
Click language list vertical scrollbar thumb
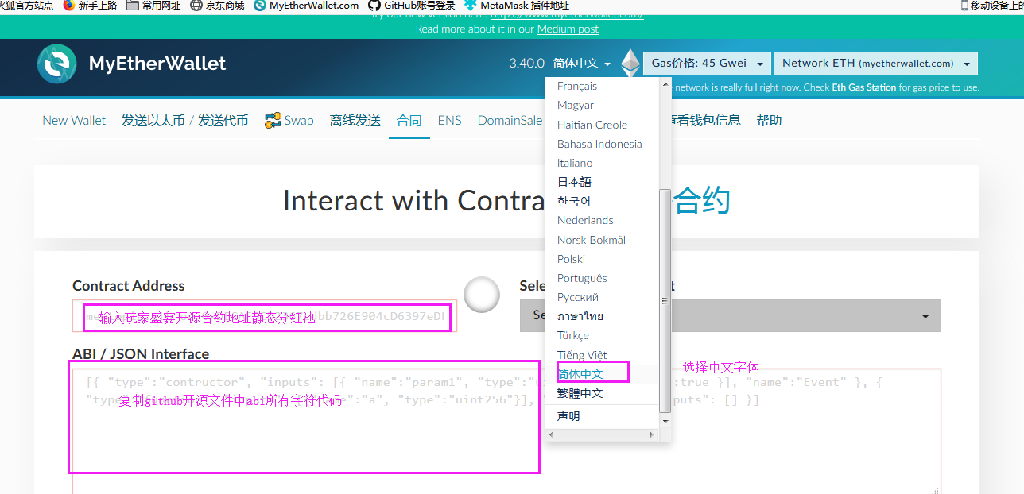[x=665, y=301]
